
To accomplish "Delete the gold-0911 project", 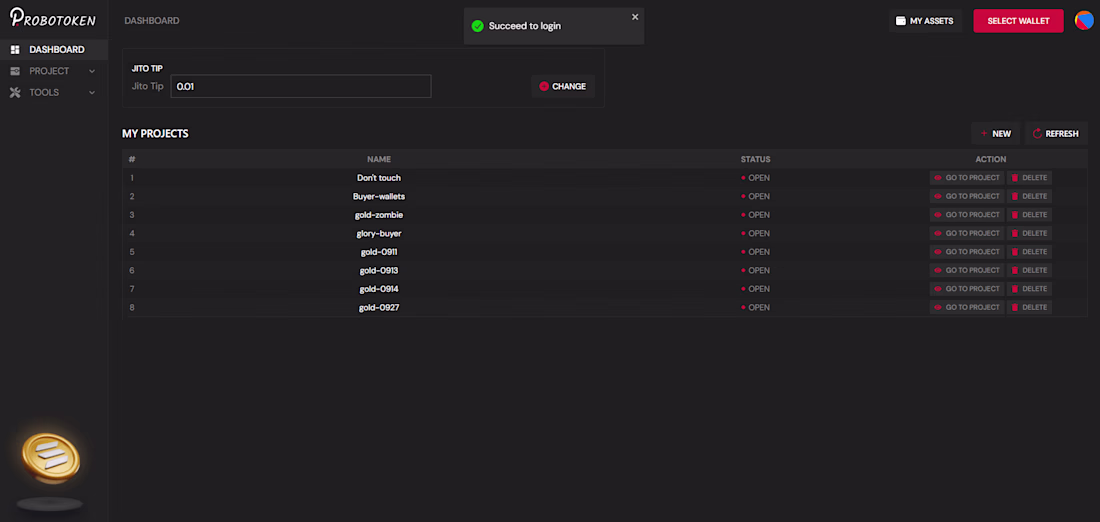I will pyautogui.click(x=1029, y=252).
